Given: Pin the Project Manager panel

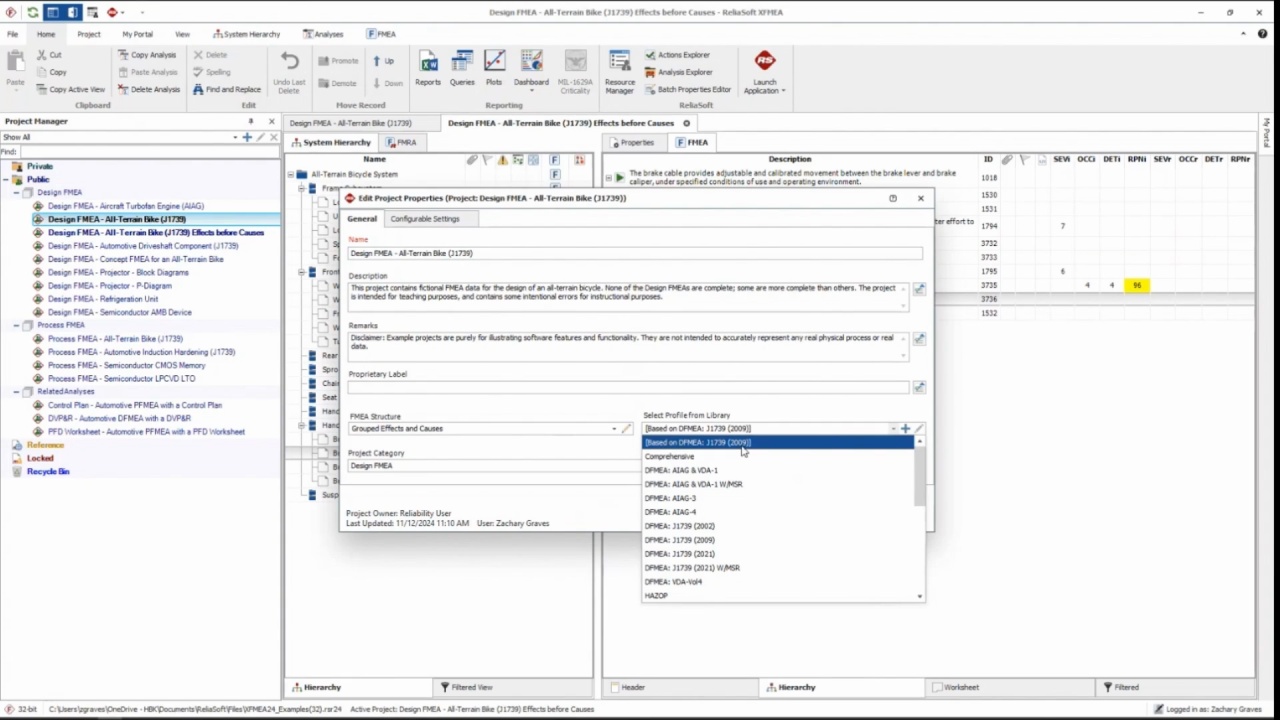Looking at the screenshot, I should click(251, 121).
